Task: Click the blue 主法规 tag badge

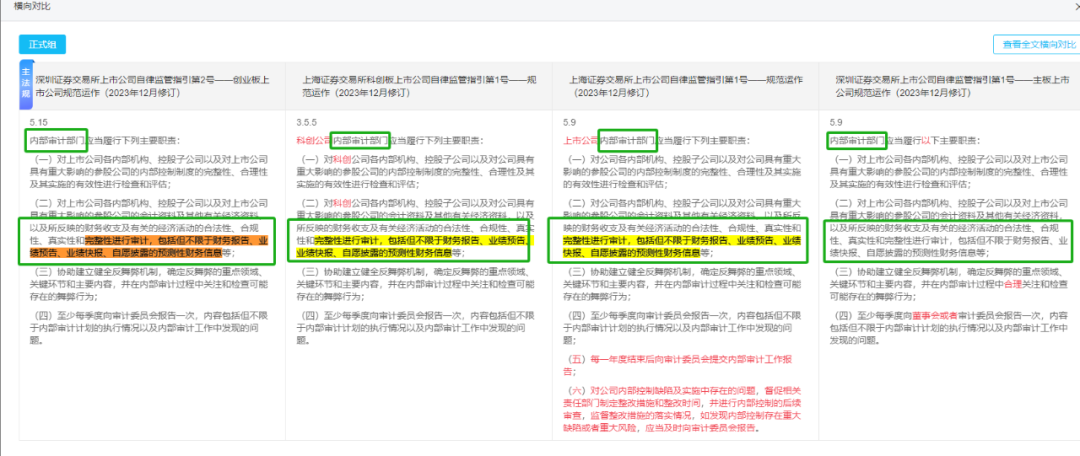Action: pos(25,85)
